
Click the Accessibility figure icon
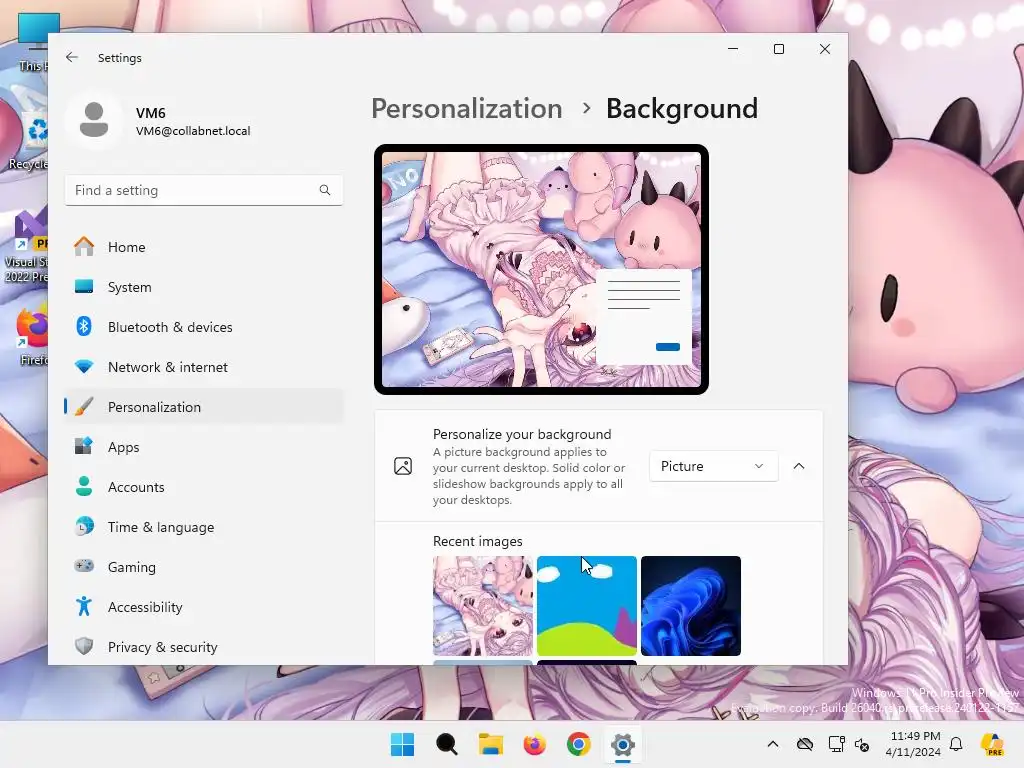click(x=84, y=607)
